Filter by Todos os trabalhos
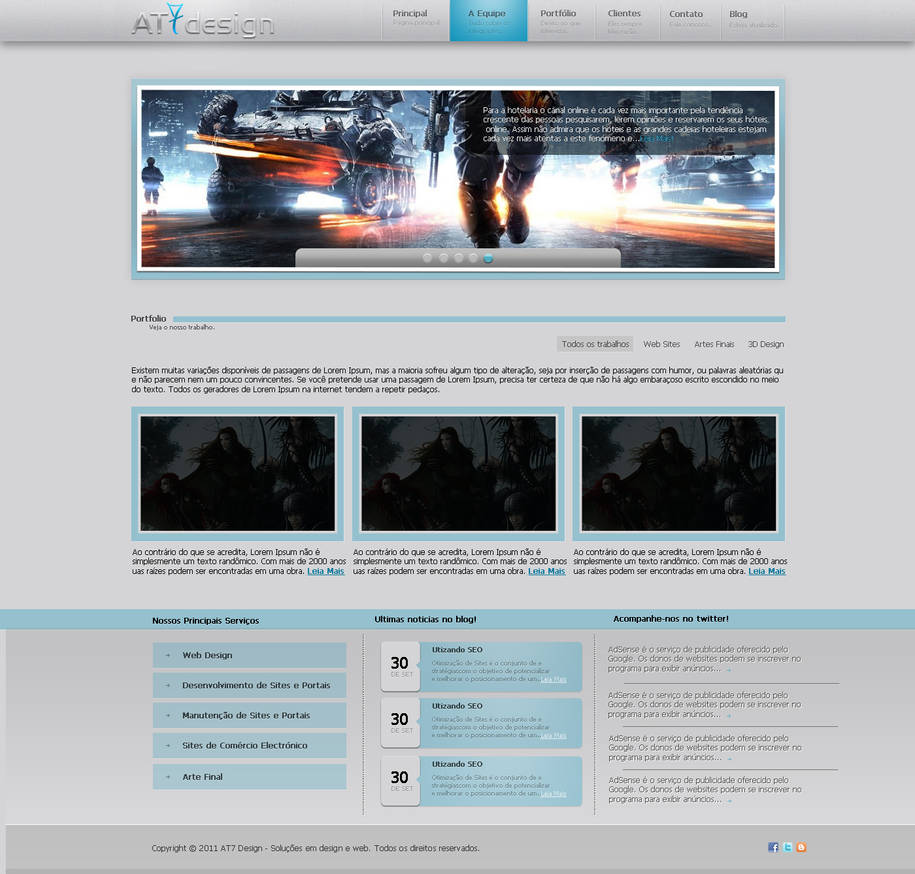 (595, 344)
